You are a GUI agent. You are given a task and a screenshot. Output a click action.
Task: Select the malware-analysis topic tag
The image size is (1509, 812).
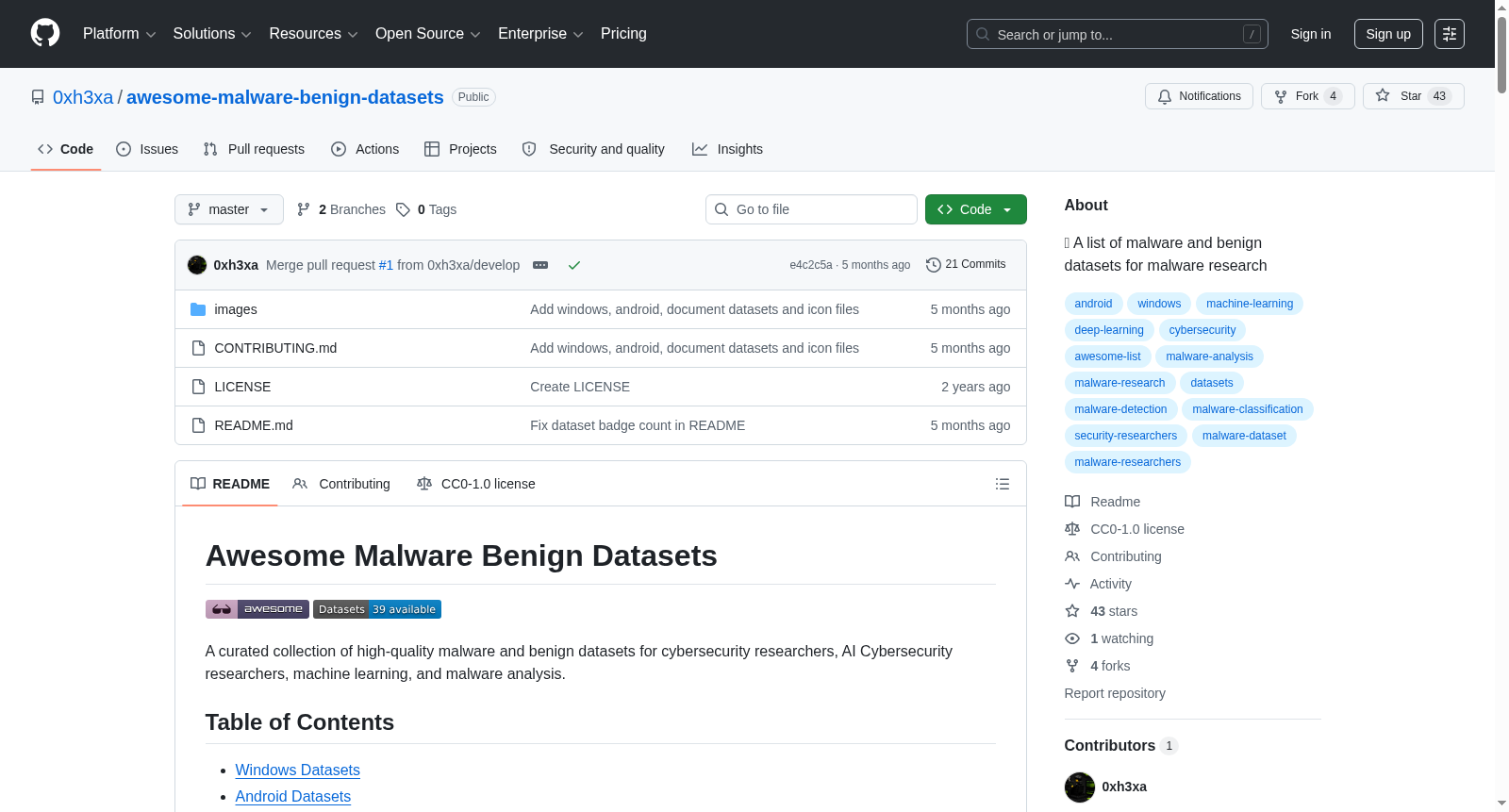pos(1209,356)
